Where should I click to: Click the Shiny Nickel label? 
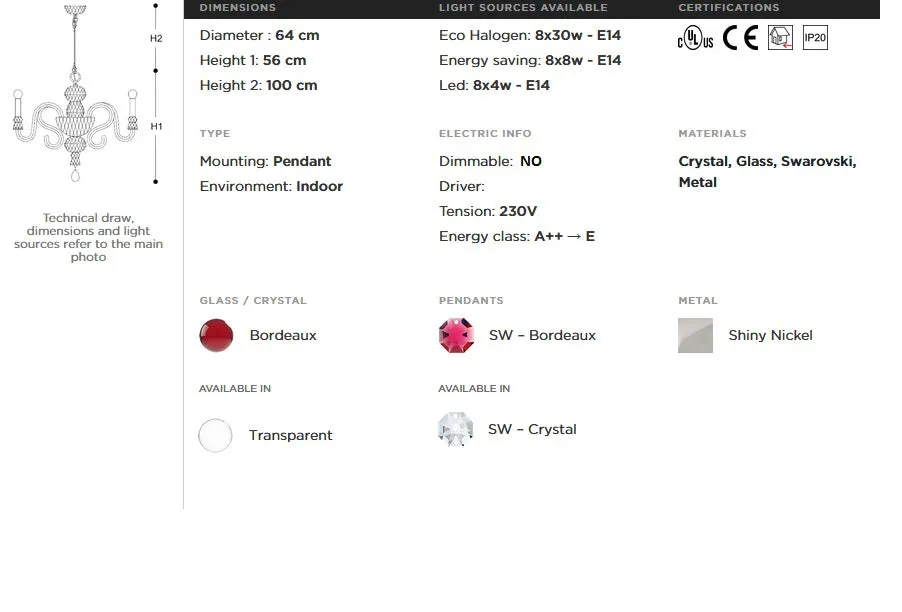(x=770, y=335)
